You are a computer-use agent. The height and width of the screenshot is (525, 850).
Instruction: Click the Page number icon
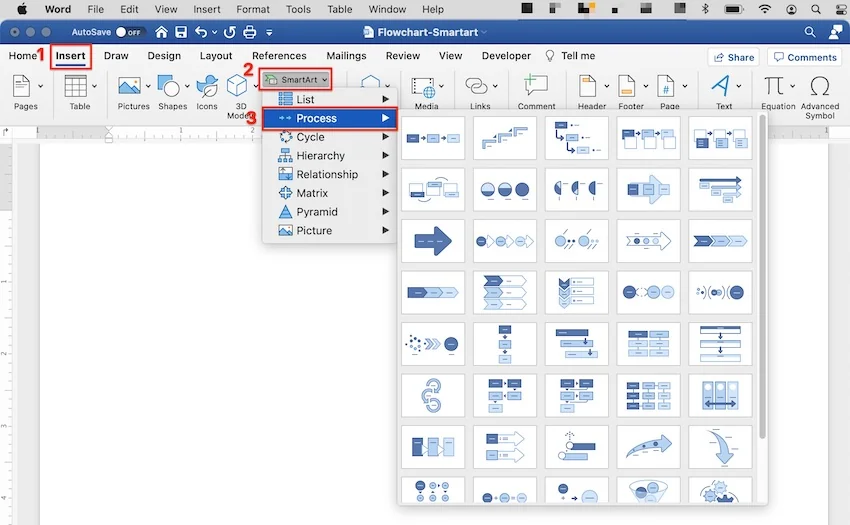point(665,86)
